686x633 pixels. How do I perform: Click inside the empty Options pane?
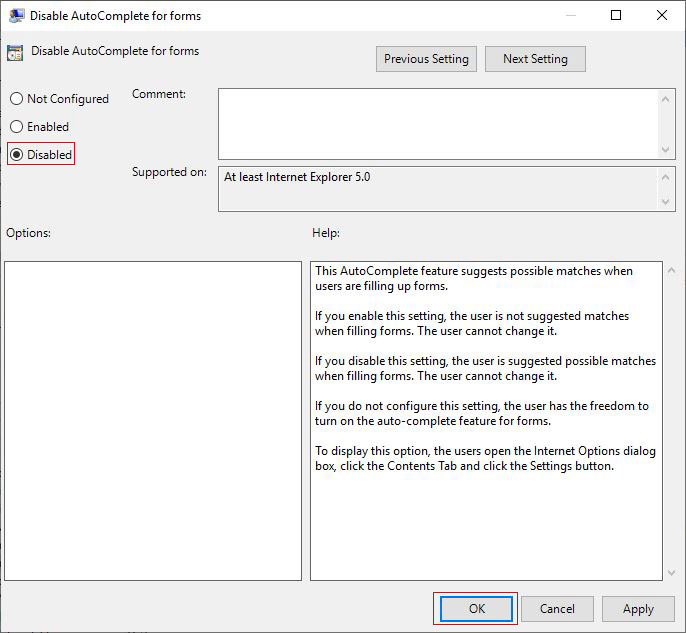point(153,421)
